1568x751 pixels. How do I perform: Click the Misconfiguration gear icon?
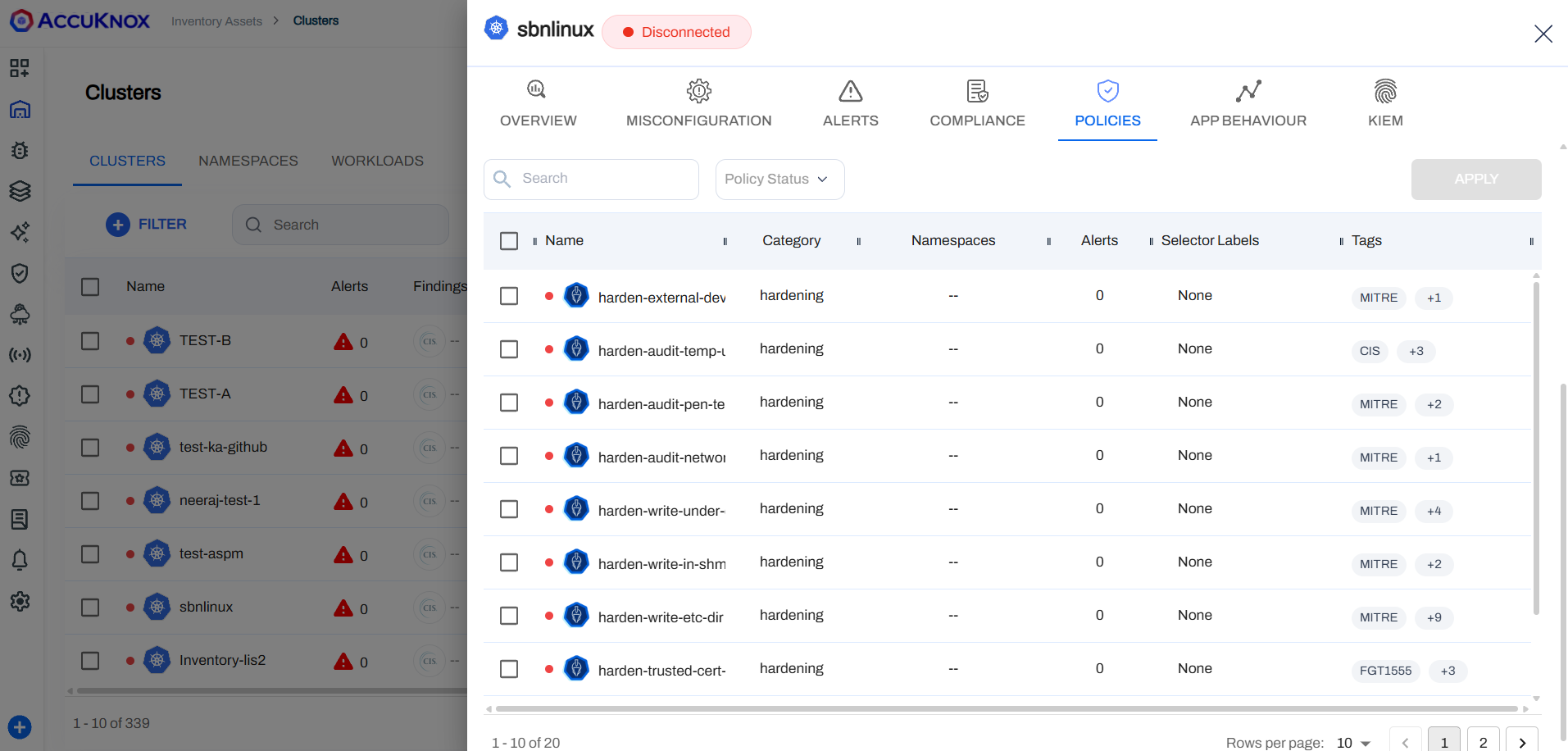point(698,90)
